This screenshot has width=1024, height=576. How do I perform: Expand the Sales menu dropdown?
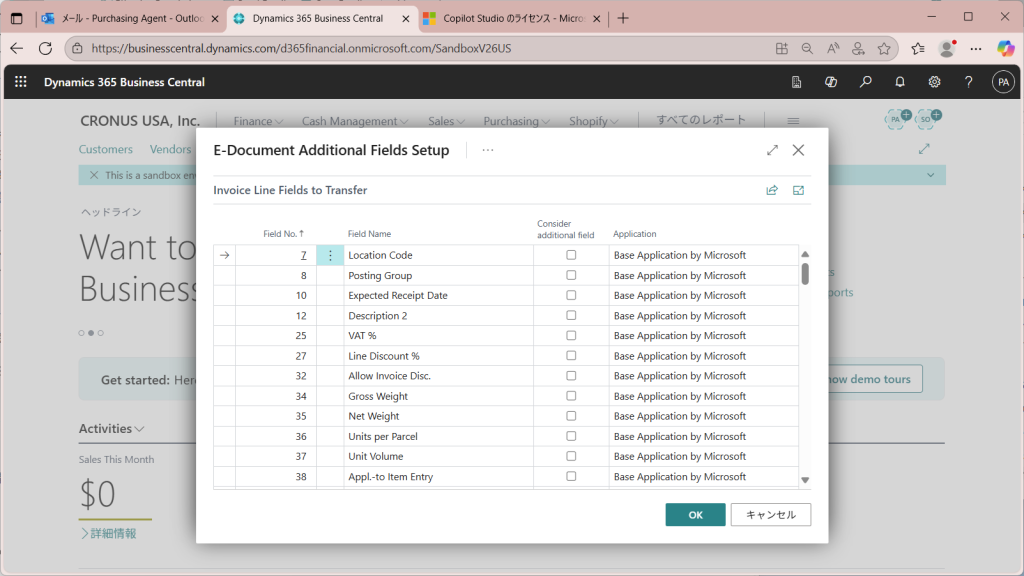pos(447,121)
